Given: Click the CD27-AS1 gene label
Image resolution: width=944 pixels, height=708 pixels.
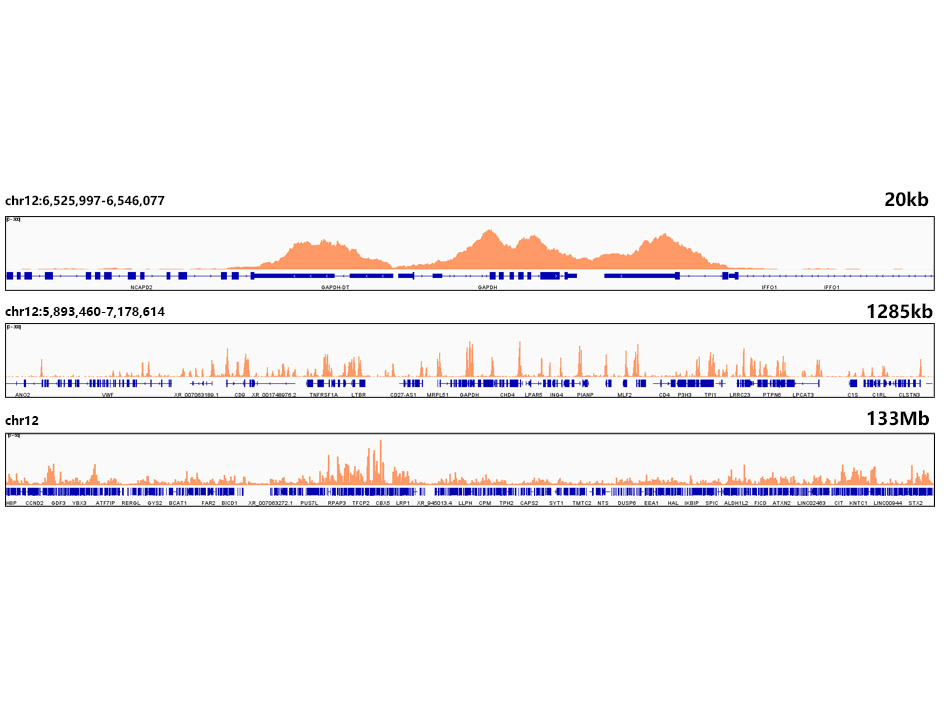Looking at the screenshot, I should [x=403, y=395].
